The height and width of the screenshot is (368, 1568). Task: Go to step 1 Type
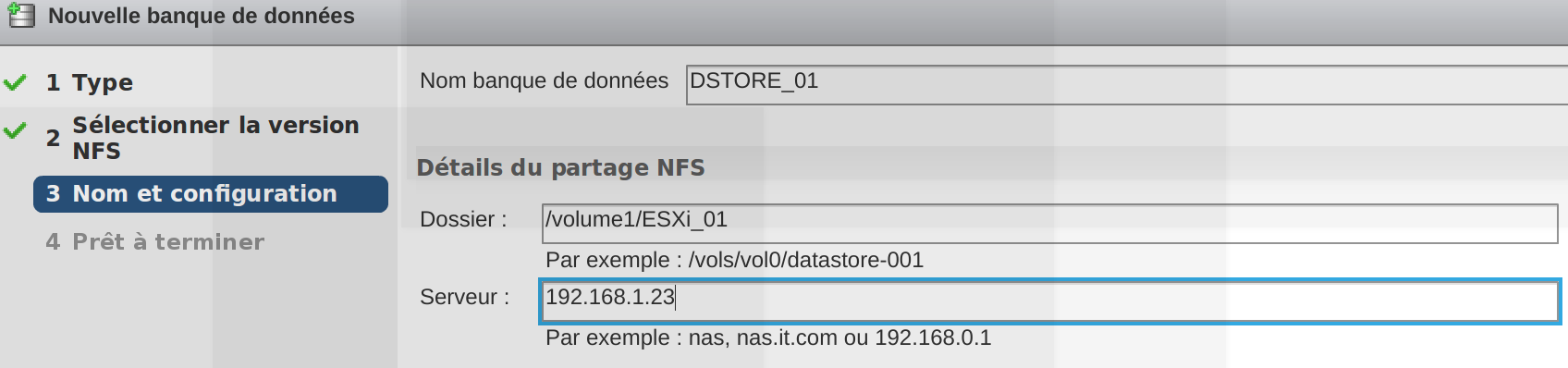click(90, 82)
